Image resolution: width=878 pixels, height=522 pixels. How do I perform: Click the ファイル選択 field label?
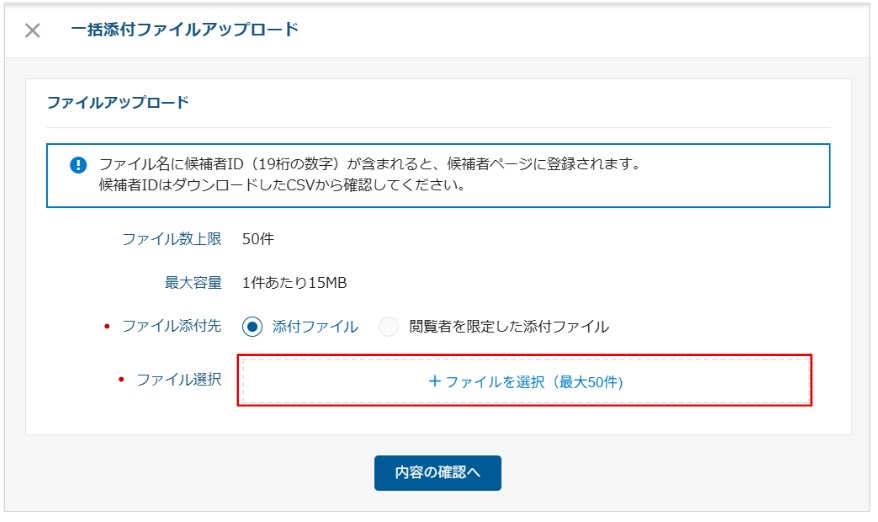tap(178, 380)
